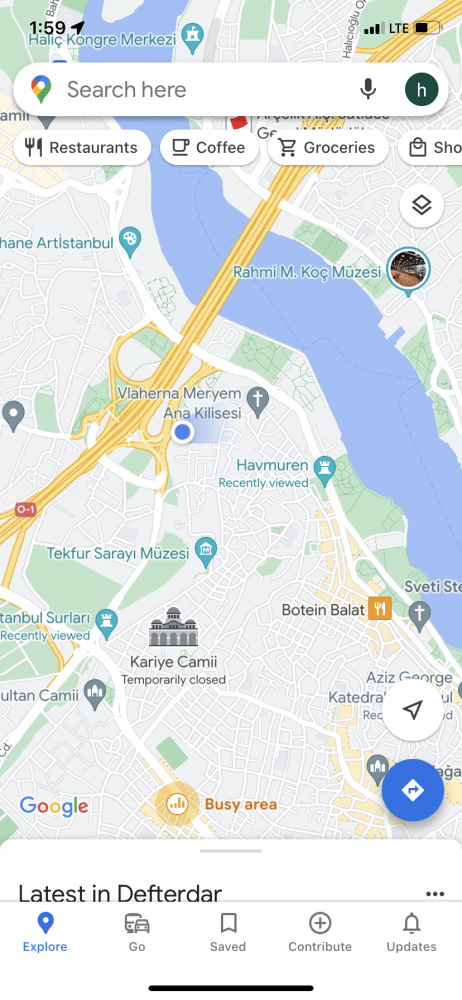The image size is (462, 1000).
Task: Open the Updates tab
Action: click(412, 932)
